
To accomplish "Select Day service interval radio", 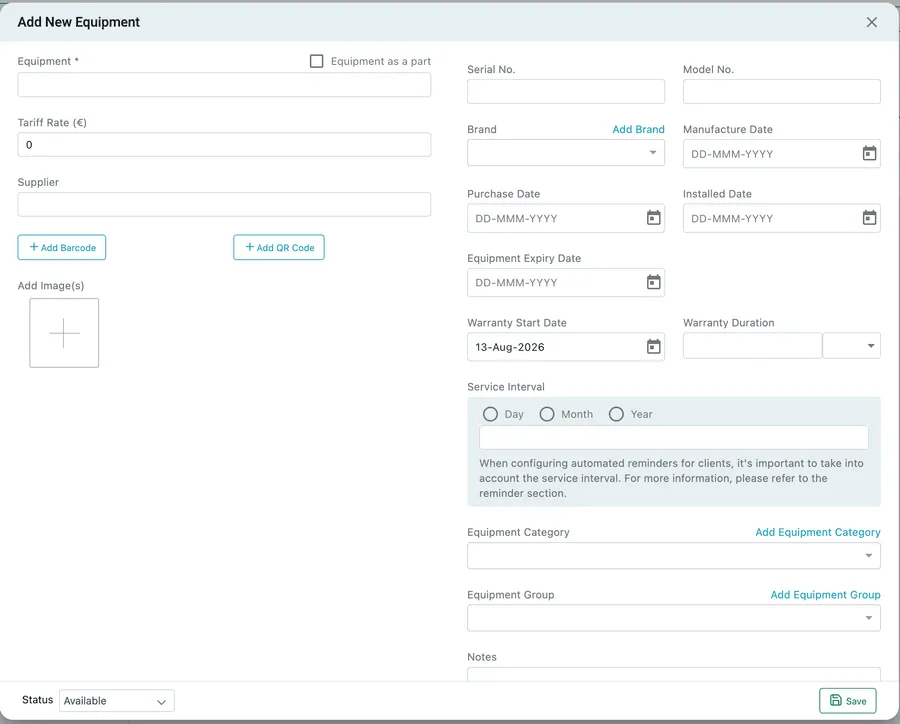I will click(490, 414).
